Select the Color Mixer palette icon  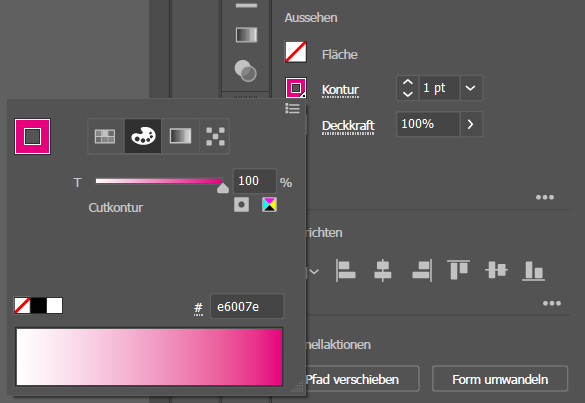click(143, 136)
